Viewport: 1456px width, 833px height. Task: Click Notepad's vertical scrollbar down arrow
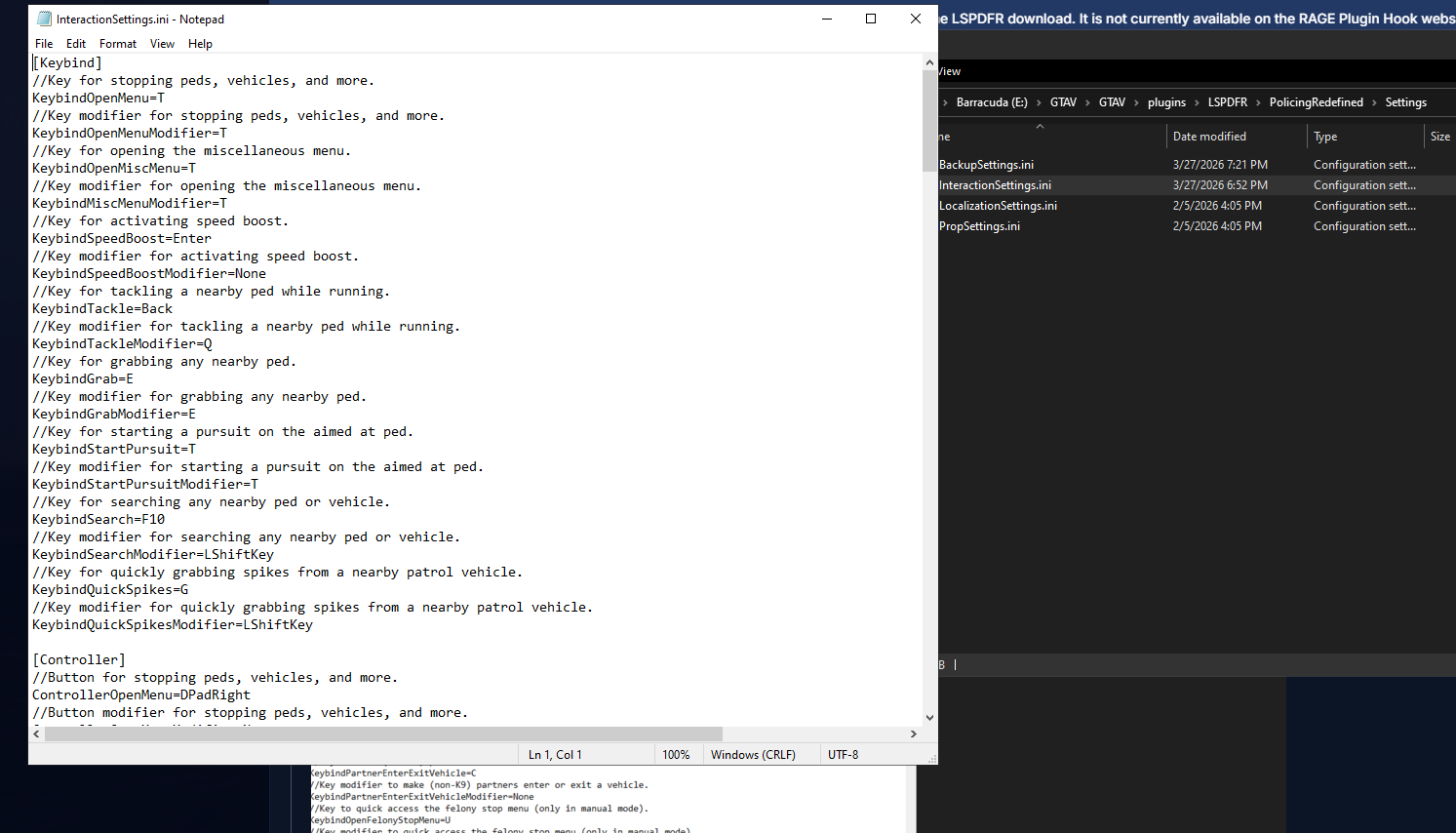[x=929, y=718]
